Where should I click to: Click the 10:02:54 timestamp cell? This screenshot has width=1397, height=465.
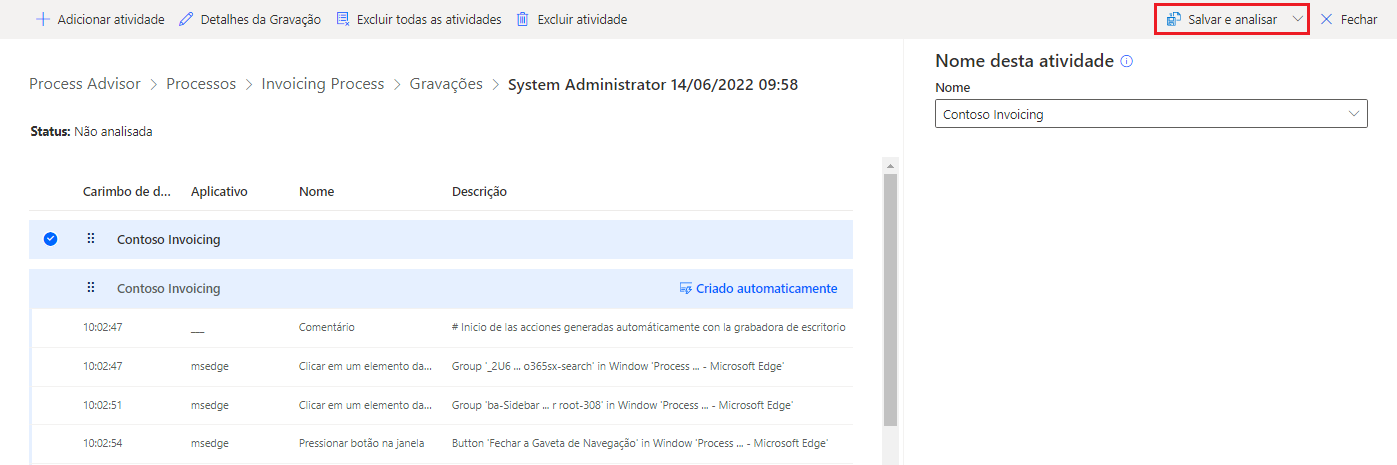(103, 444)
